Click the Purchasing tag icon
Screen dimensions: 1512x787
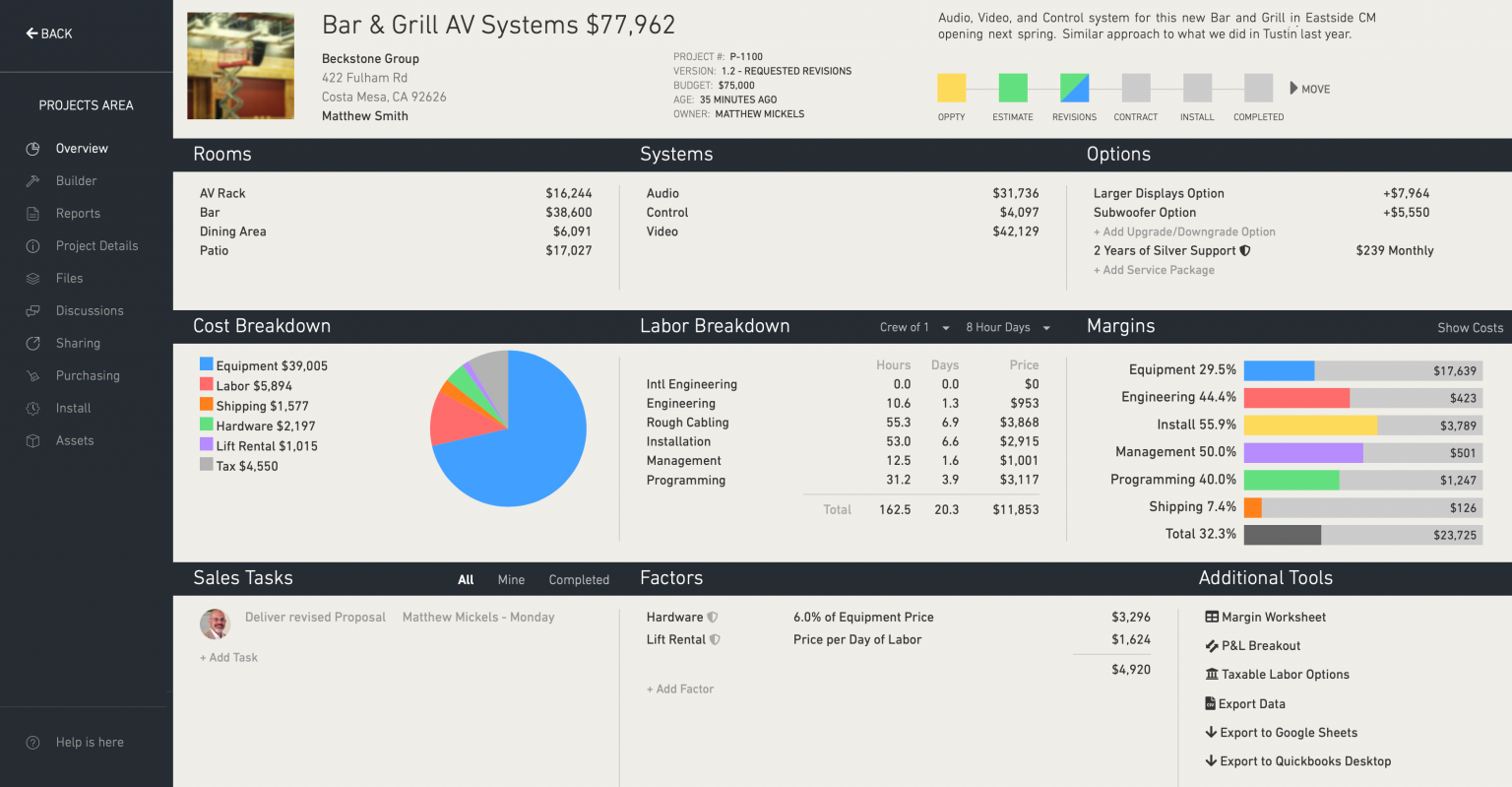pyautogui.click(x=32, y=376)
